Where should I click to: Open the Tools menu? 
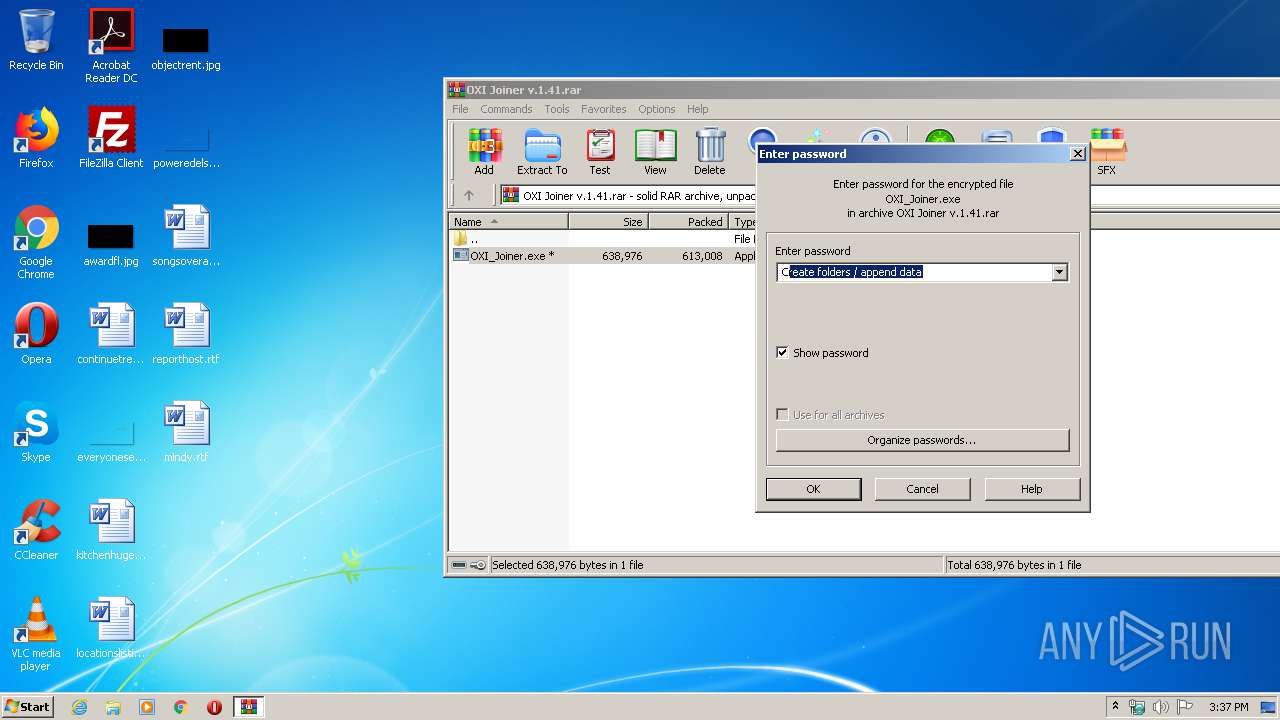click(557, 109)
